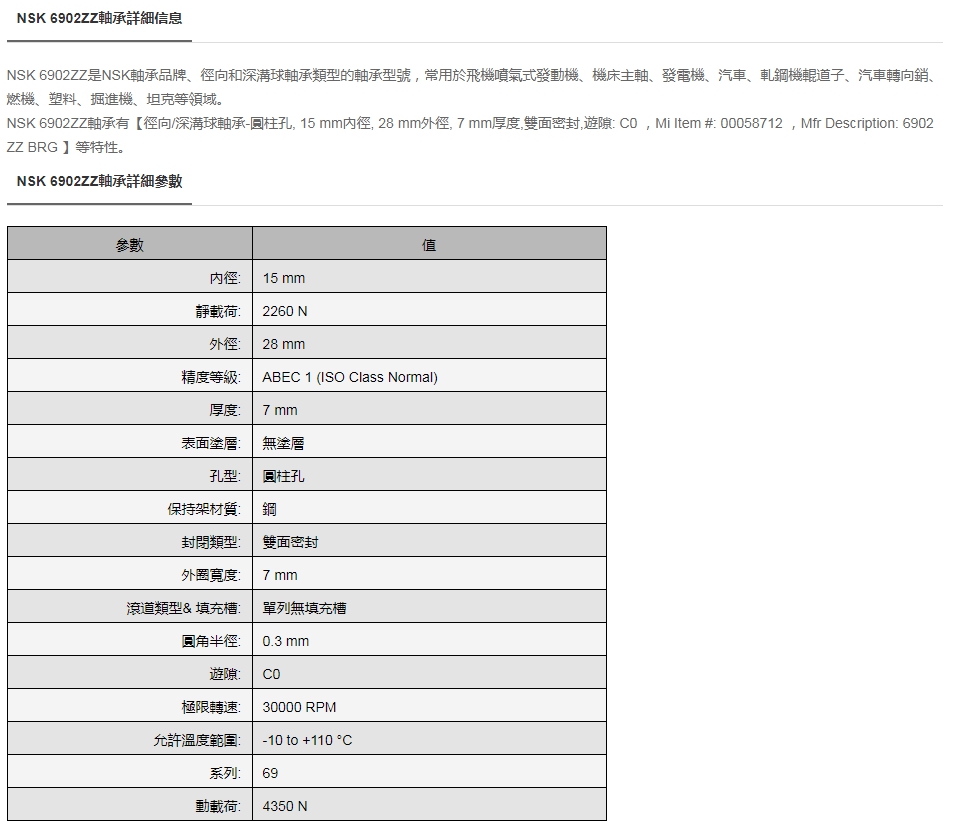The height and width of the screenshot is (828, 956).
Task: Select the "C0" value in the table
Action: [271, 673]
